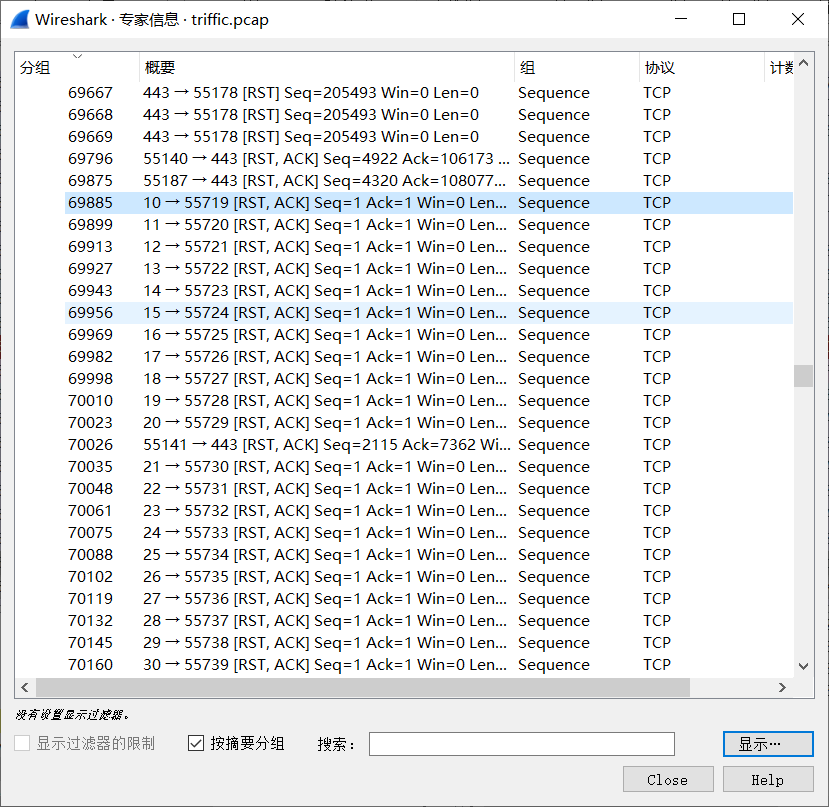Click the Close button

point(668,780)
